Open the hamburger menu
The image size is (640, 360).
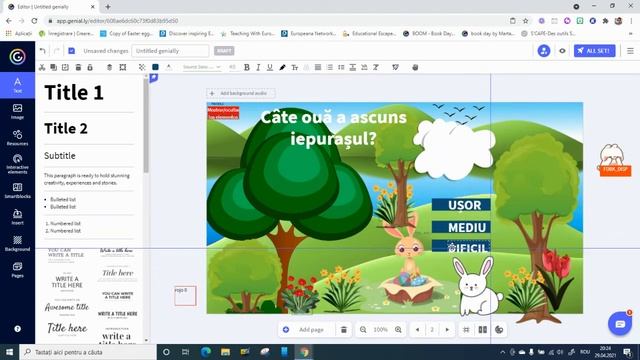click(630, 51)
